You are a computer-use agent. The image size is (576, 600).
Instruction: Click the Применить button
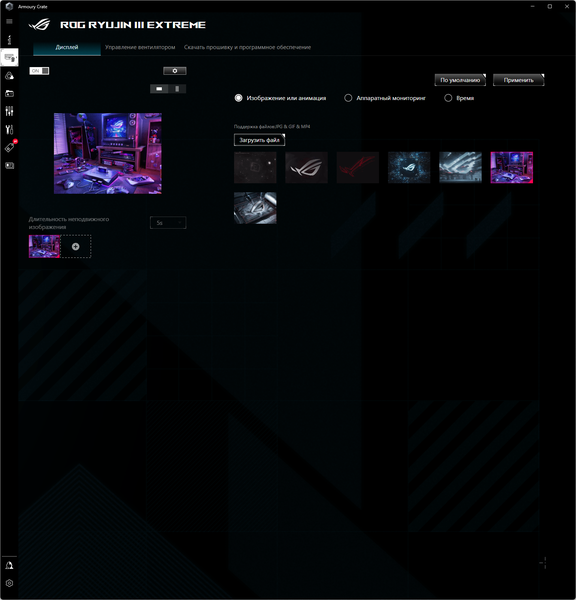[x=518, y=80]
